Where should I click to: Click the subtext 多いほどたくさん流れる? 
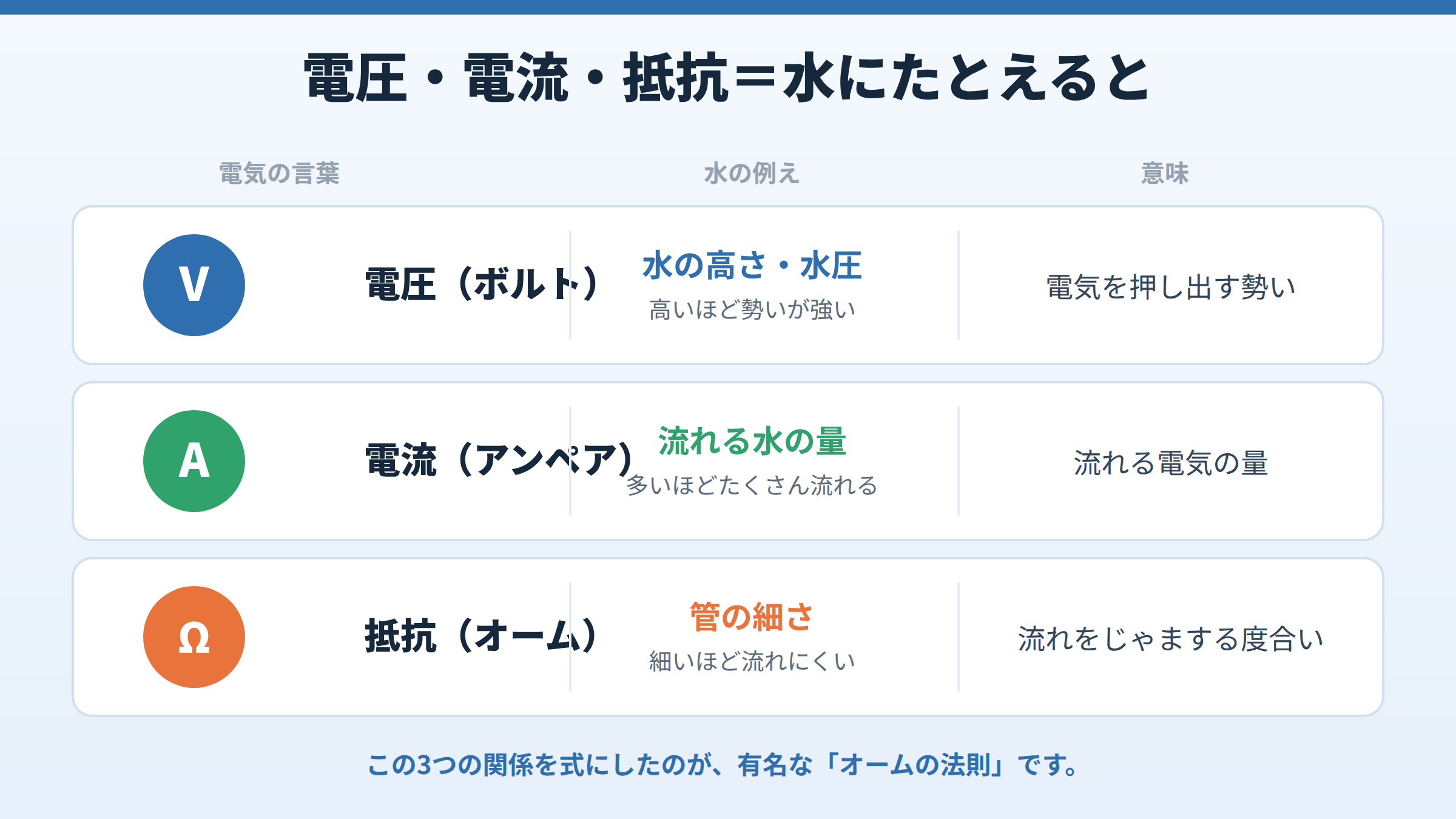(752, 485)
